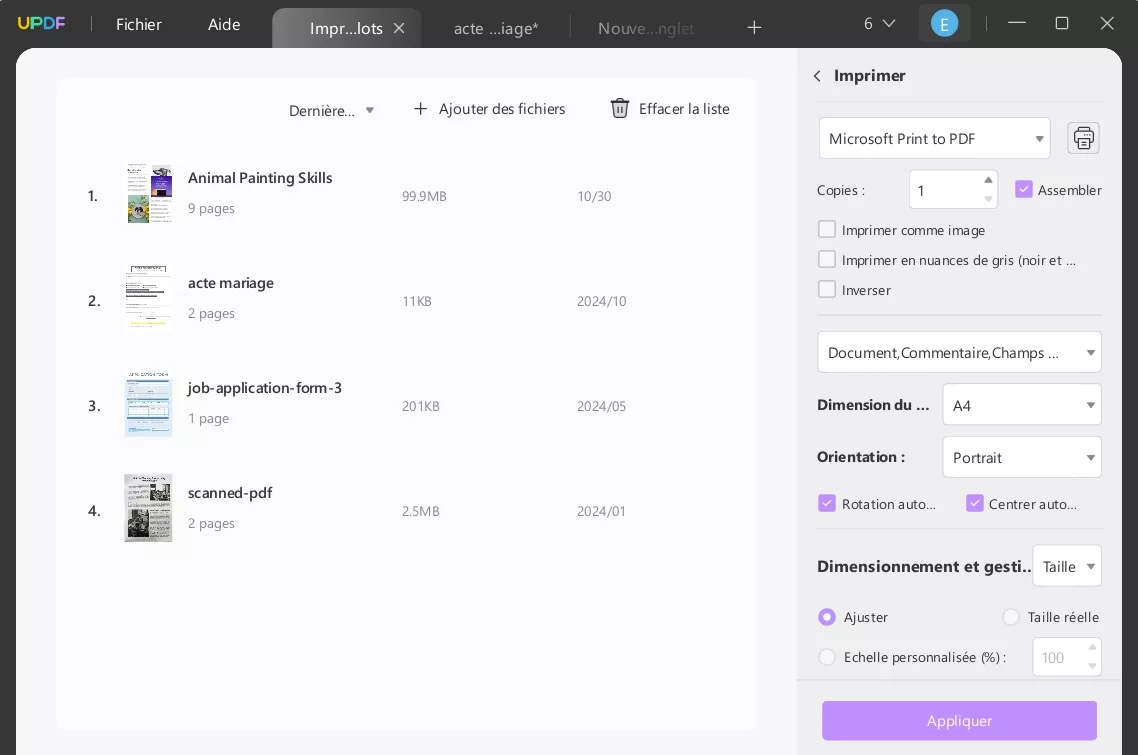Click the trash icon to clear list
This screenshot has width=1138, height=755.
[x=620, y=108]
